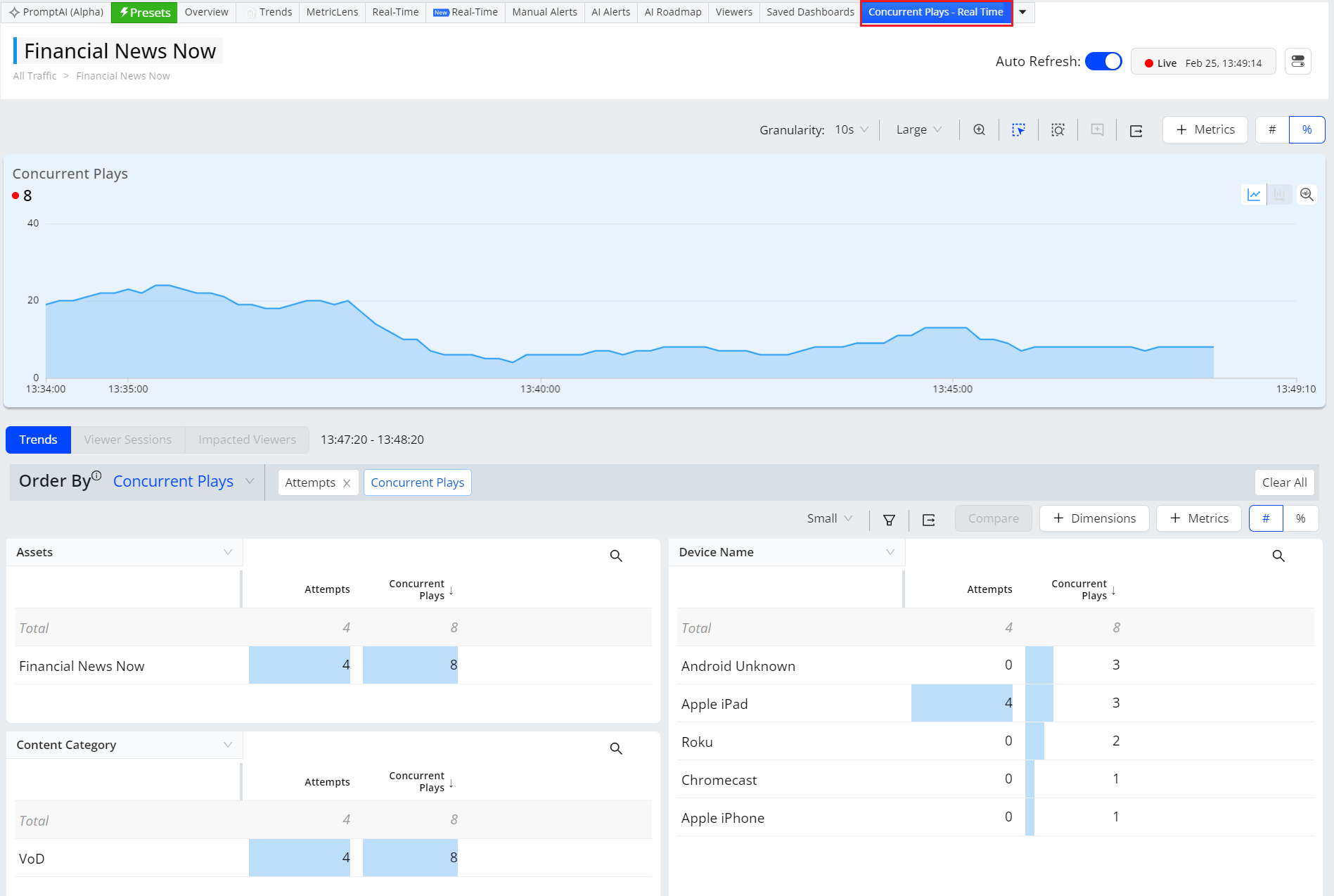The width and height of the screenshot is (1334, 896).
Task: Activate the selection cursor tool icon
Action: point(1018,130)
